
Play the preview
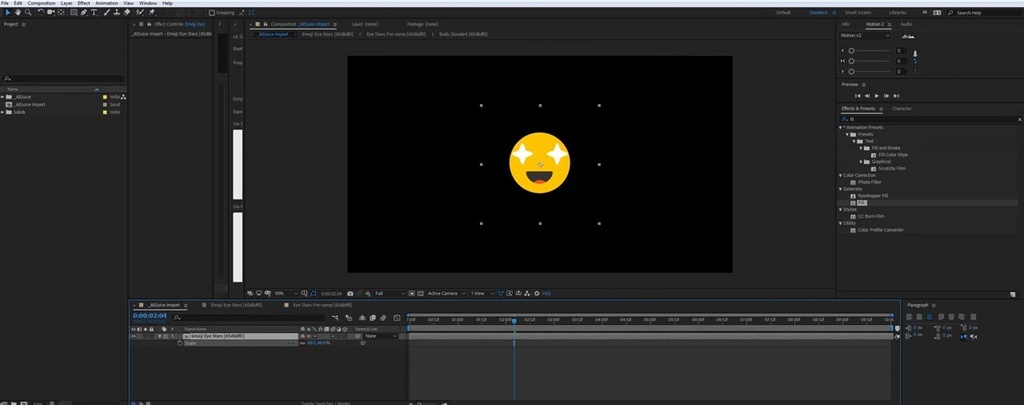(876, 96)
